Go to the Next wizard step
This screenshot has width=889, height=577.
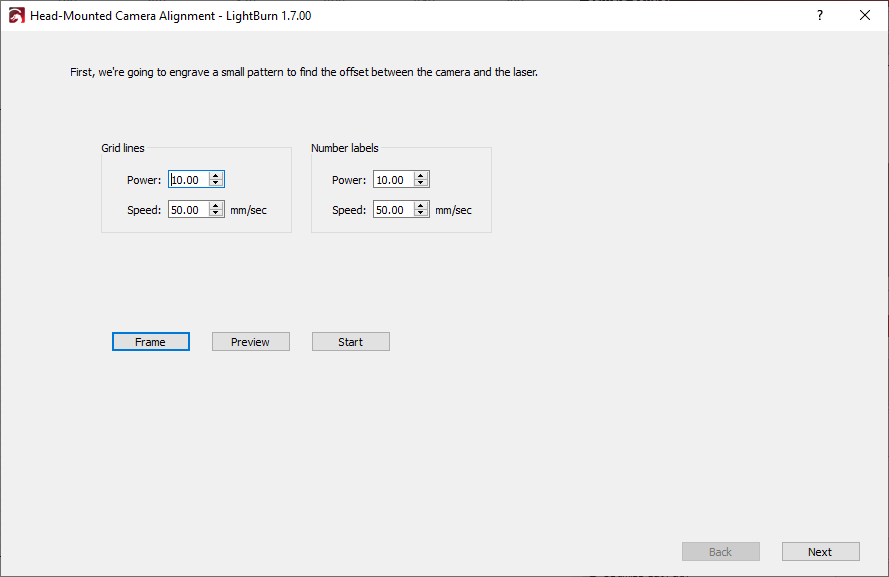pyautogui.click(x=820, y=552)
